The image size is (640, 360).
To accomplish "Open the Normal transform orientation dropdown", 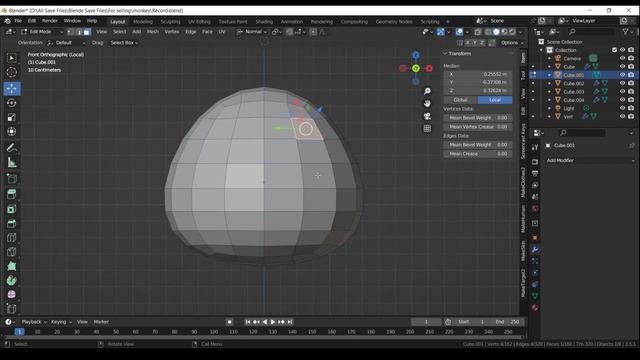I will click(252, 32).
